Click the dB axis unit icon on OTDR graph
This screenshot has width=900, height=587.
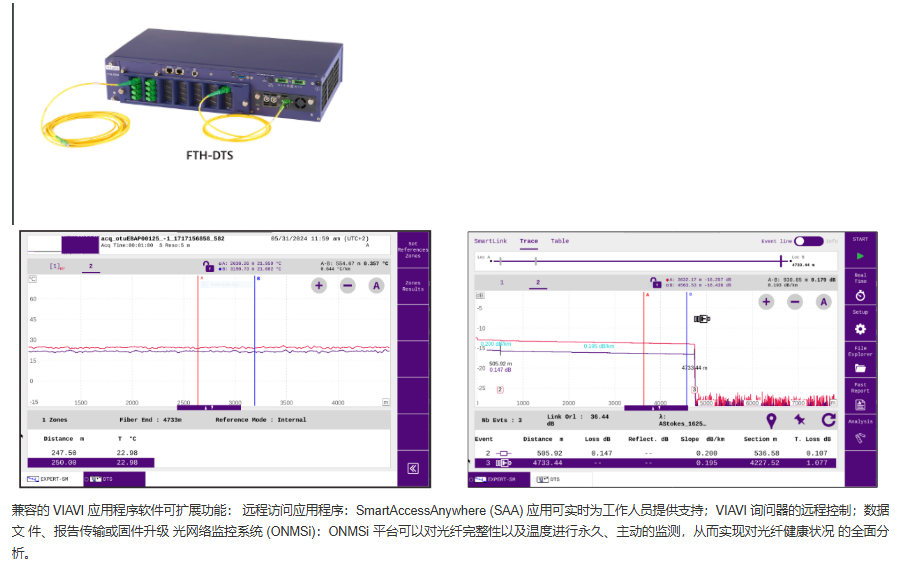click(480, 296)
